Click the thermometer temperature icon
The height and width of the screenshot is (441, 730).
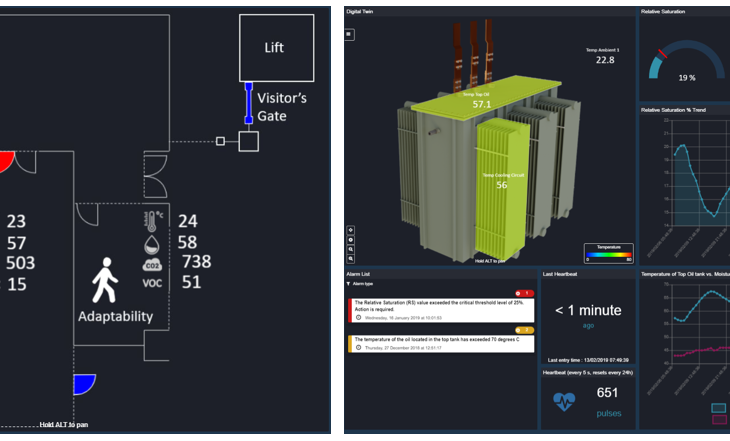click(x=153, y=220)
